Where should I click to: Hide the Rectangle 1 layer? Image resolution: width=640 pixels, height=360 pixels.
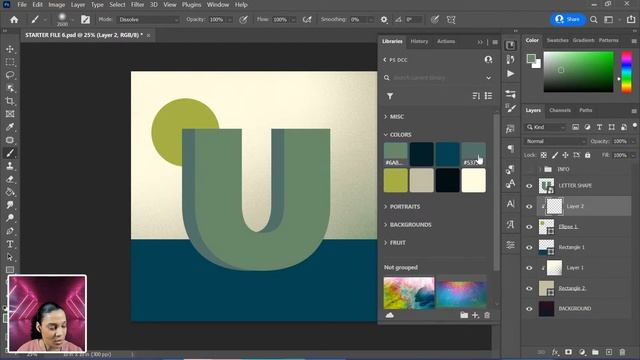pos(529,247)
